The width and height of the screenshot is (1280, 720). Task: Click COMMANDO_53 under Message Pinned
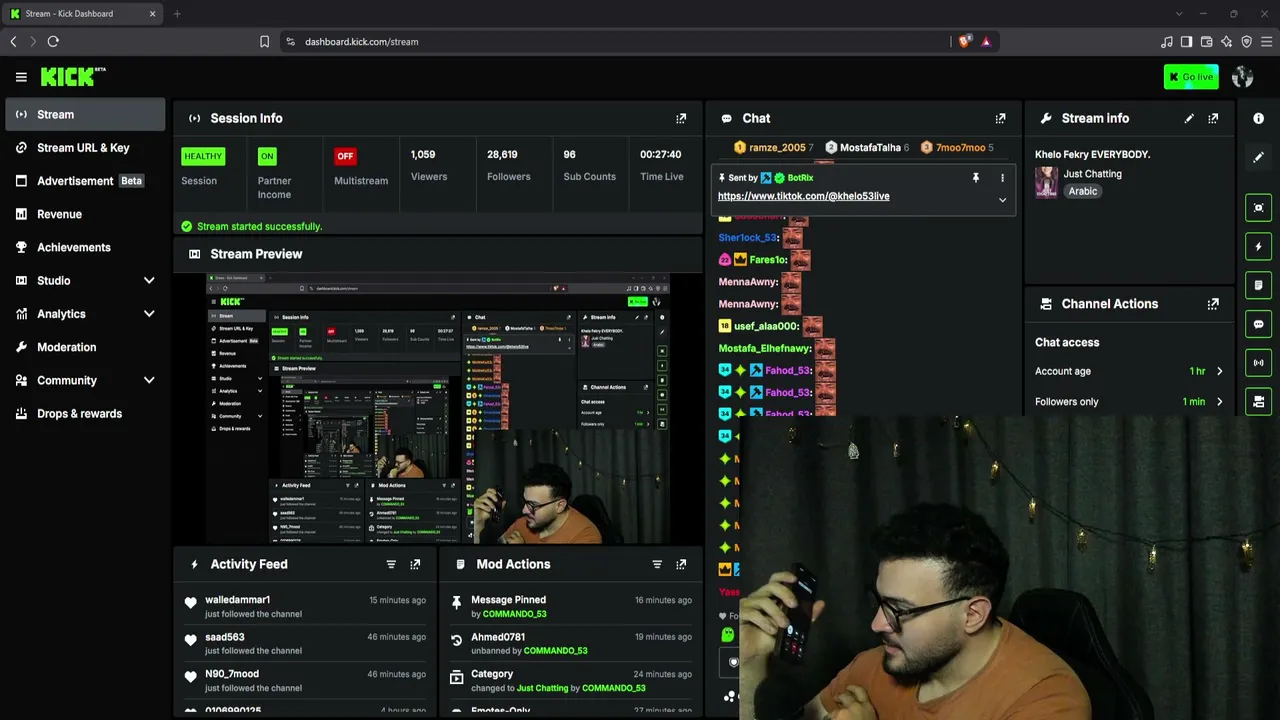(515, 614)
